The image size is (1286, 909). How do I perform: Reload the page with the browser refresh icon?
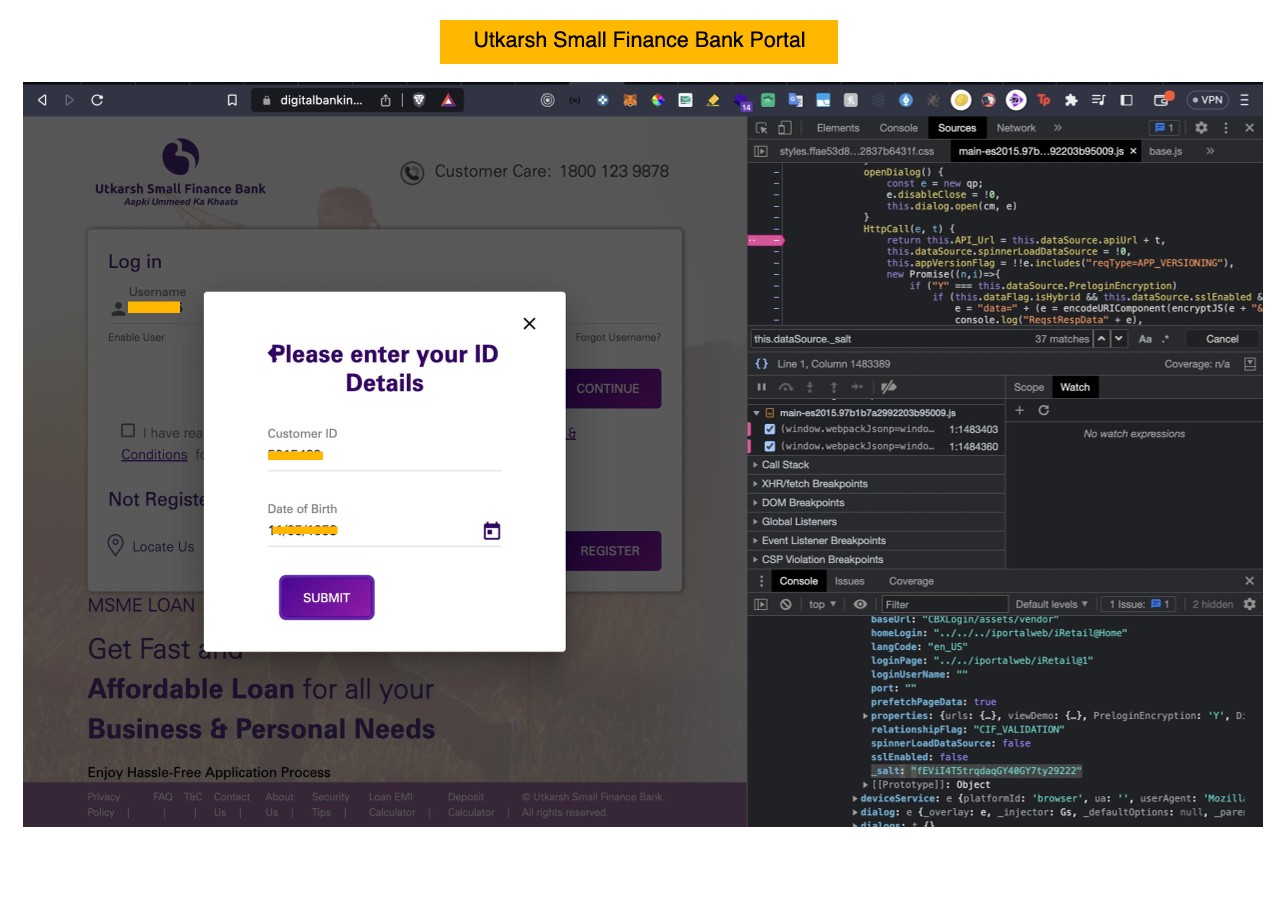(x=97, y=100)
